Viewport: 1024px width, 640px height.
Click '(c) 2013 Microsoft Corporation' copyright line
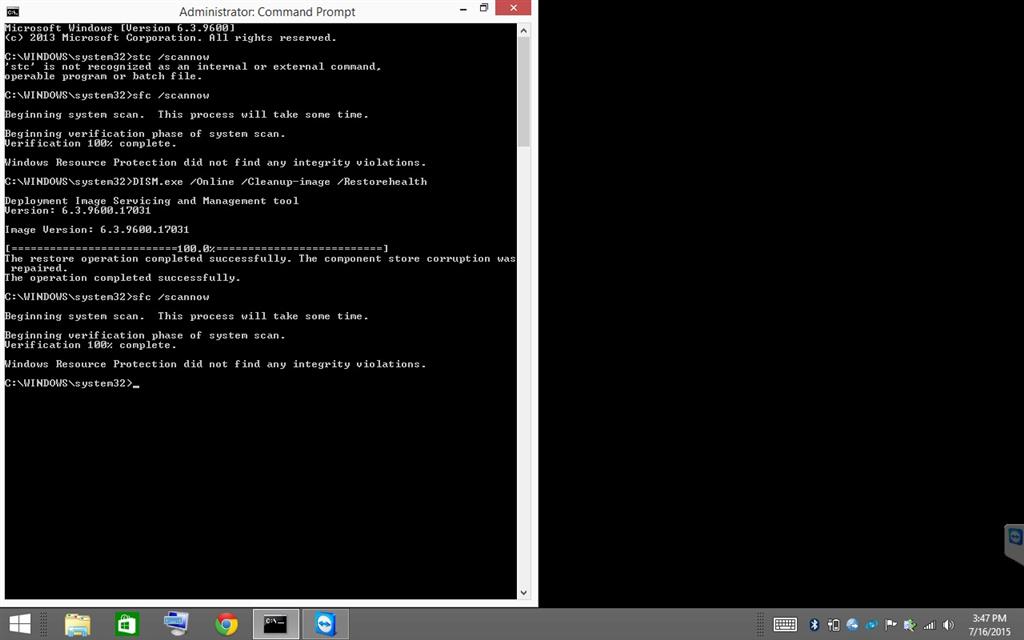170,38
